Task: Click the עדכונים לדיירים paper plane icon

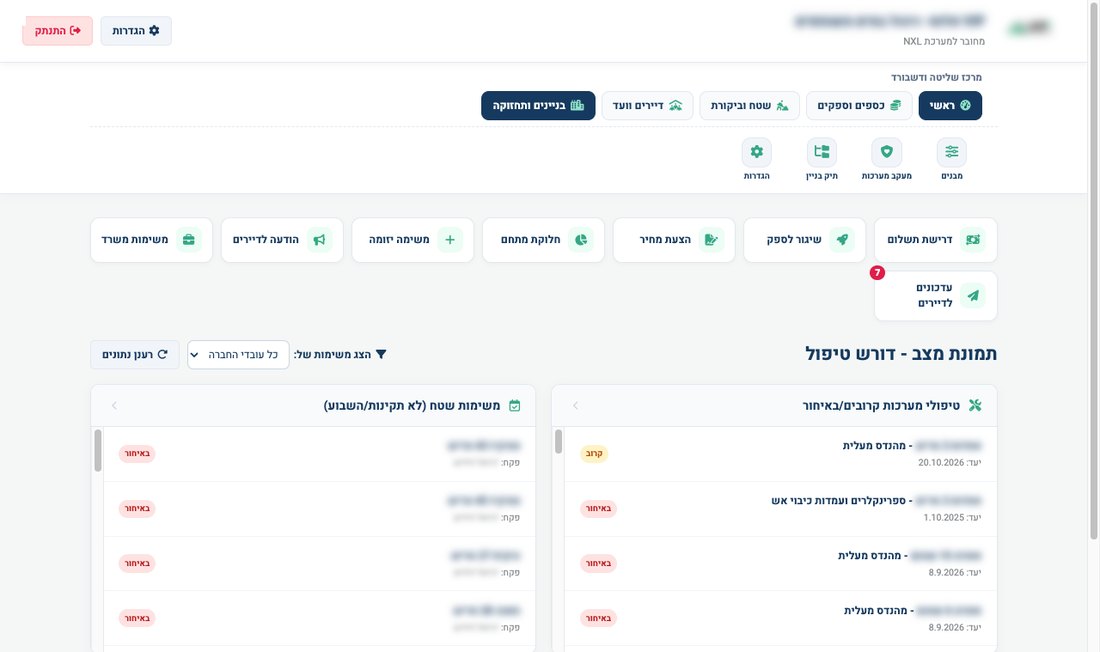Action: (972, 295)
